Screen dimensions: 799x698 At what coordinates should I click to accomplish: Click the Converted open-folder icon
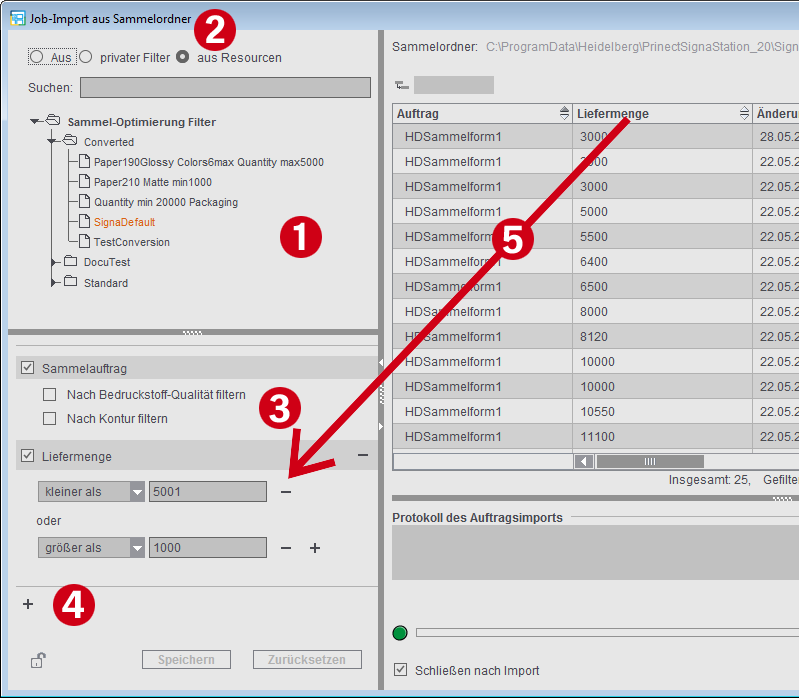coord(70,140)
